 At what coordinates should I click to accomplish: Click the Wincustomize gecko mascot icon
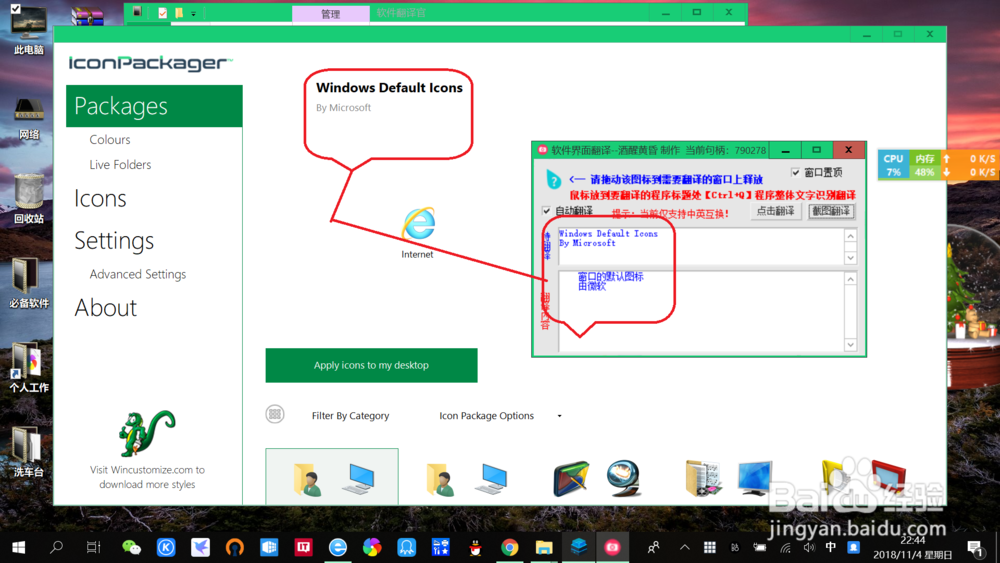click(x=146, y=433)
